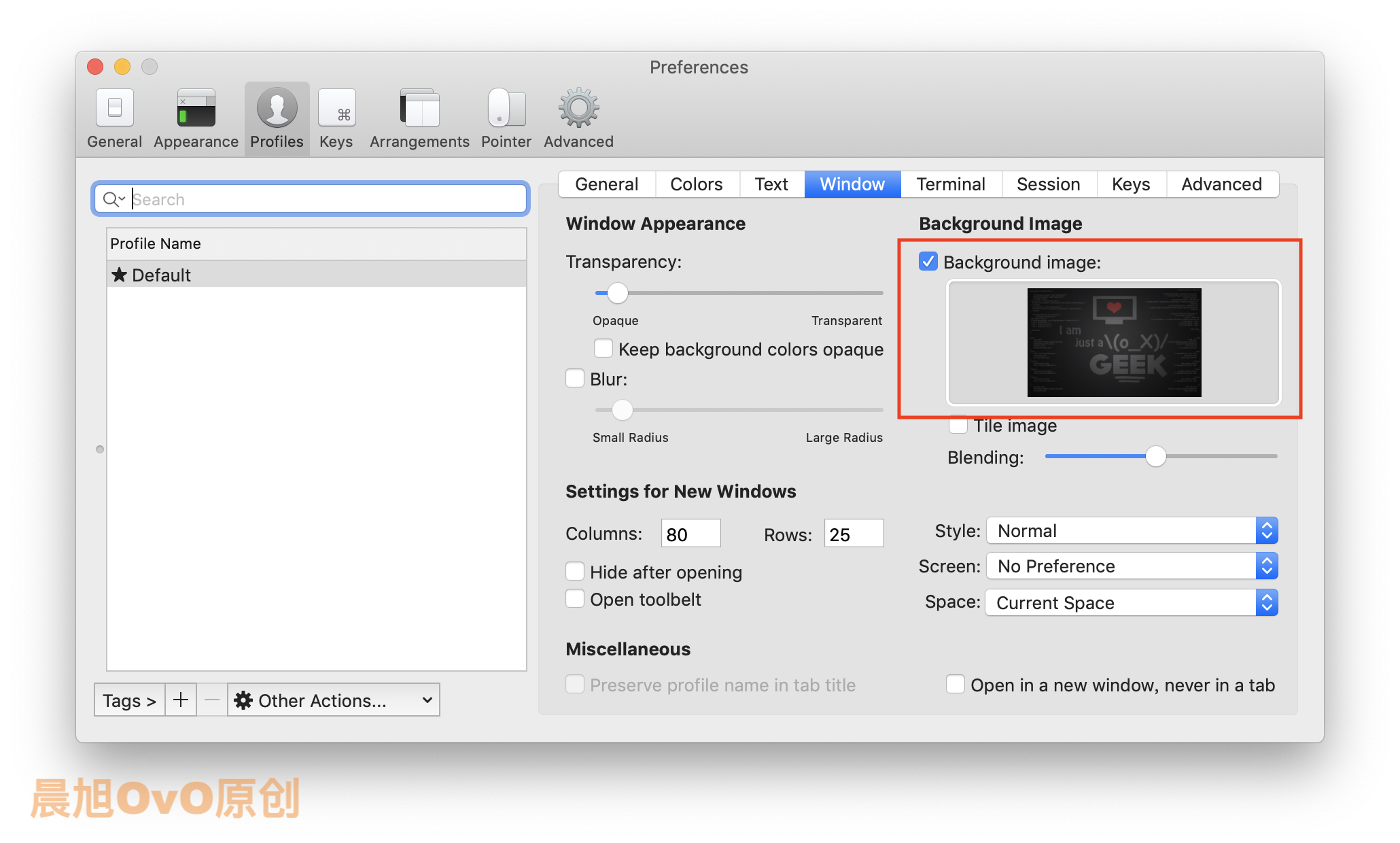
Task: Open the Screen dropdown showing No Preference
Action: point(1132,566)
